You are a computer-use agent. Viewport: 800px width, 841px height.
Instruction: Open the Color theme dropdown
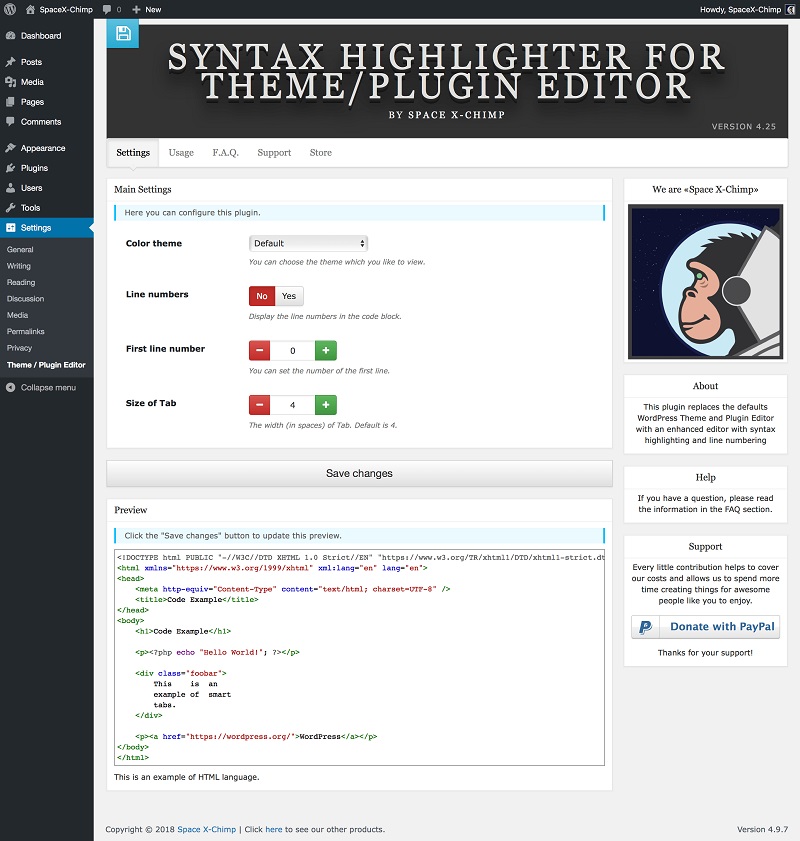coord(308,243)
